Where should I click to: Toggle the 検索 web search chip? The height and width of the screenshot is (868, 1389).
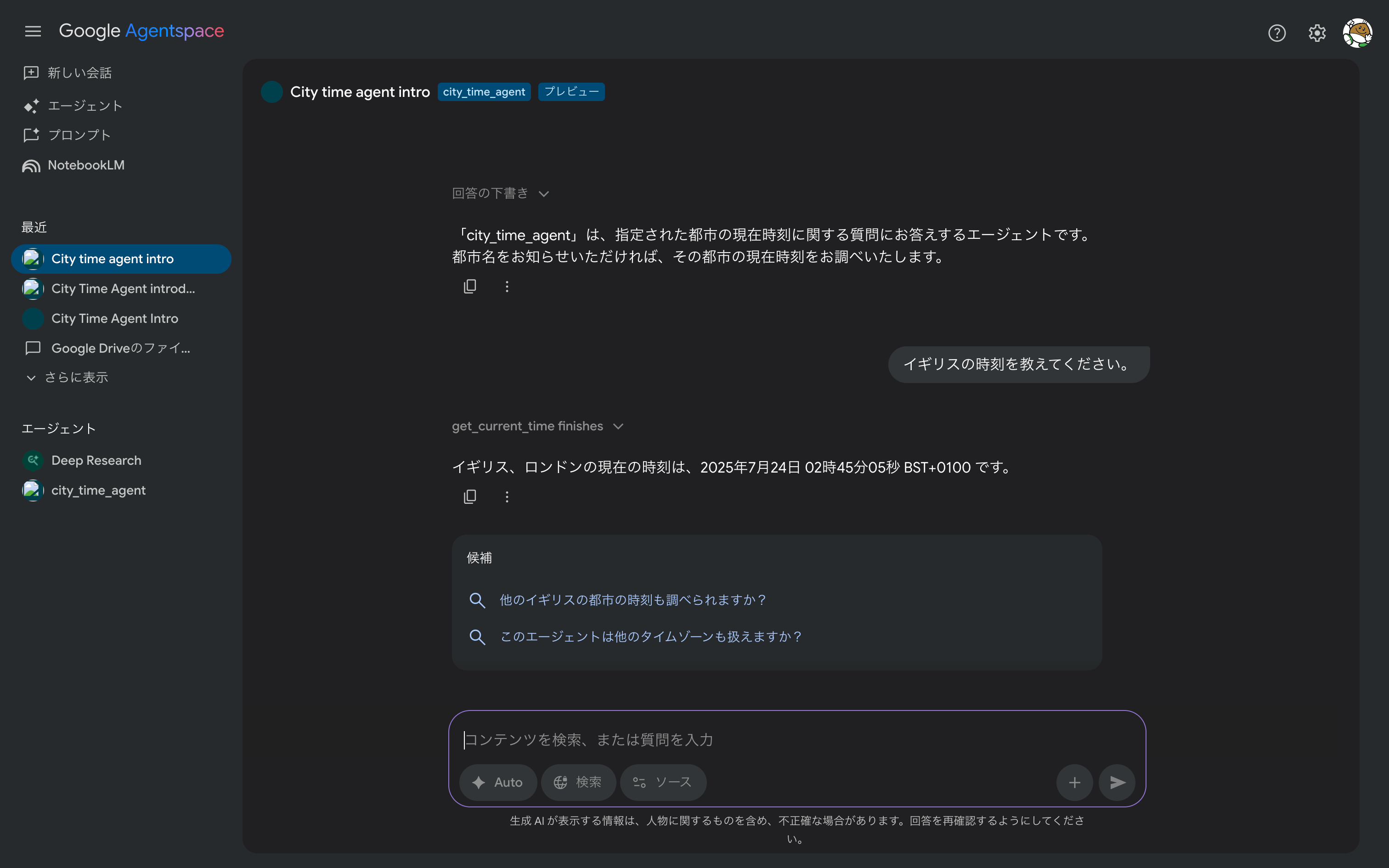[x=578, y=783]
